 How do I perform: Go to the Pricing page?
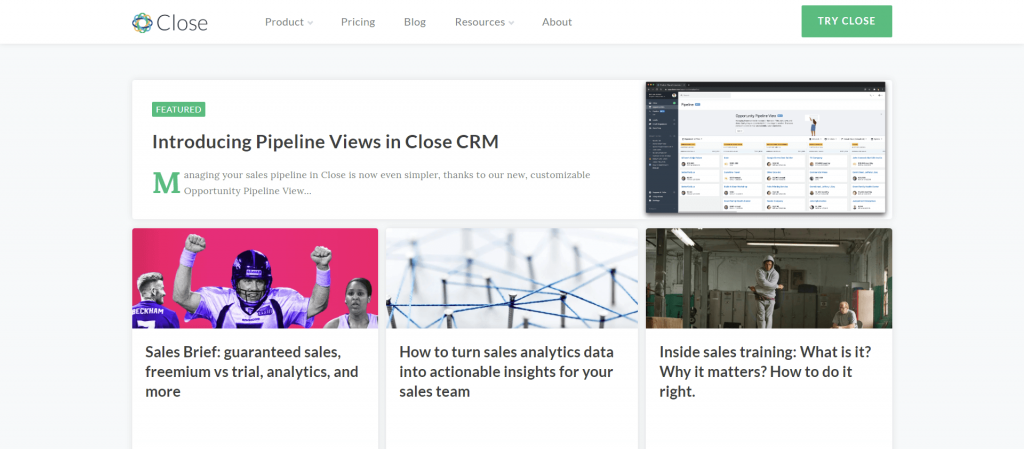358,22
